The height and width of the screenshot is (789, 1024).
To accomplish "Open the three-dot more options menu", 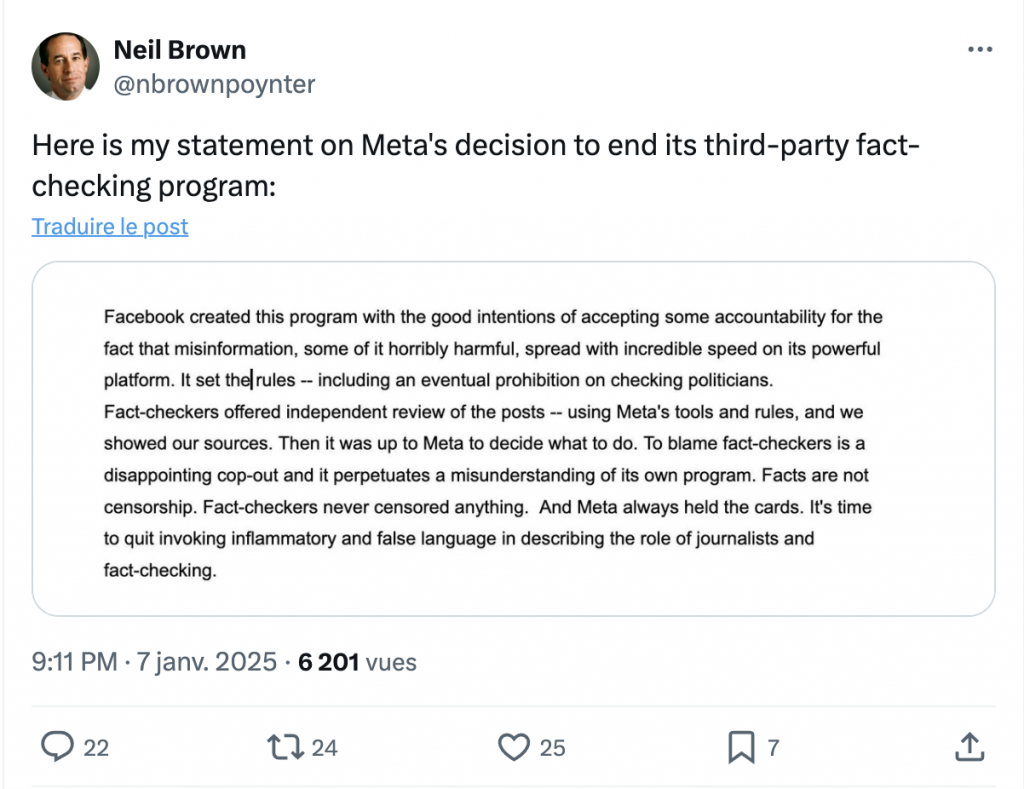I will point(978,50).
